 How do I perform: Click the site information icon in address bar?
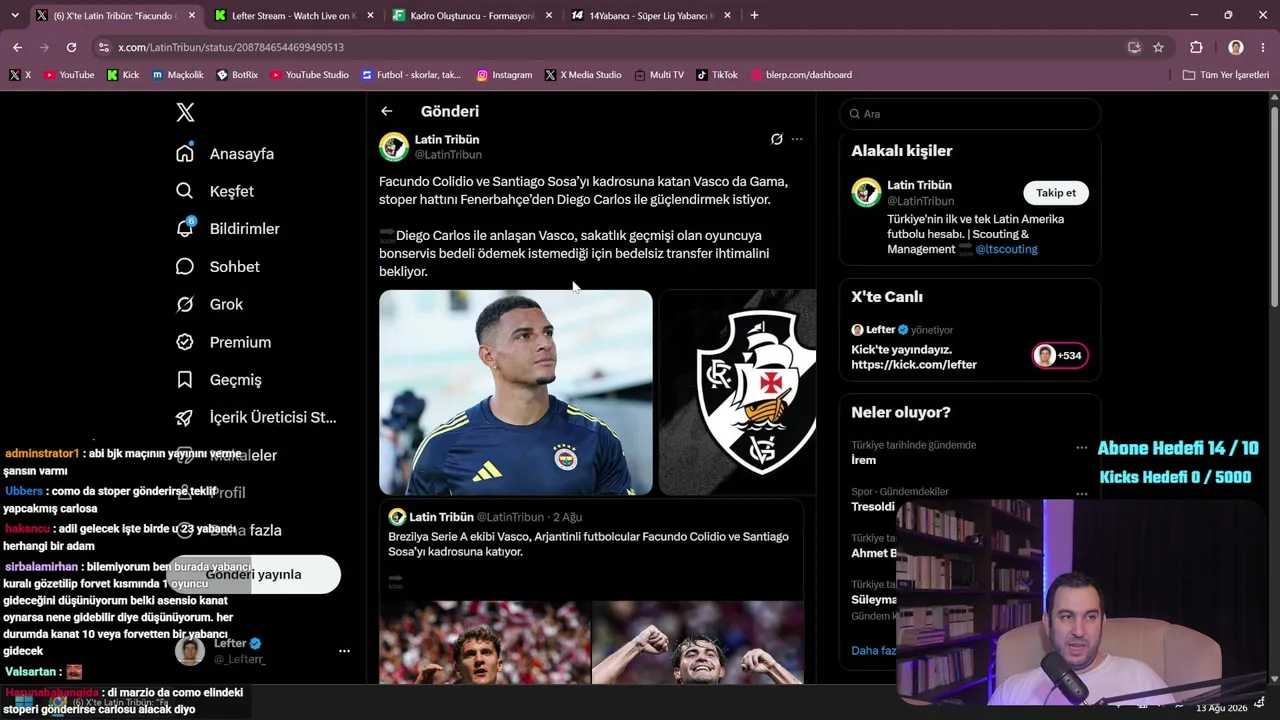point(103,47)
